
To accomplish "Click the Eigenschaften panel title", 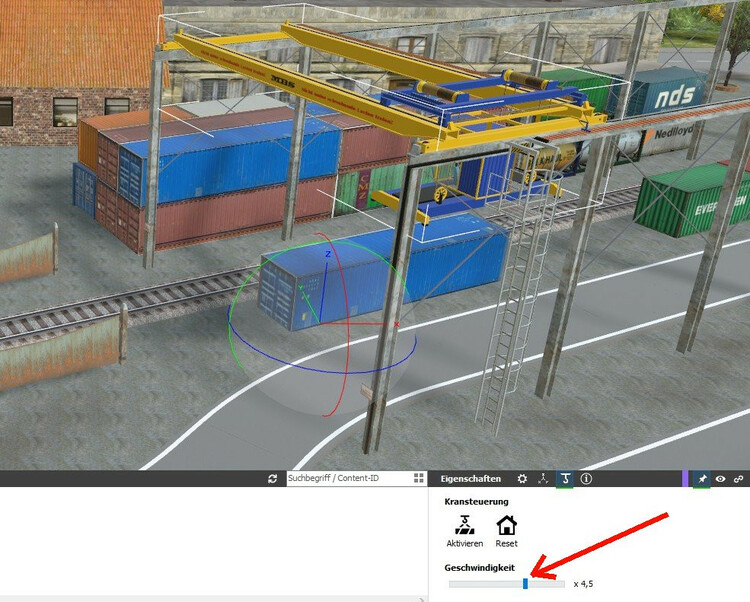I will coord(471,479).
